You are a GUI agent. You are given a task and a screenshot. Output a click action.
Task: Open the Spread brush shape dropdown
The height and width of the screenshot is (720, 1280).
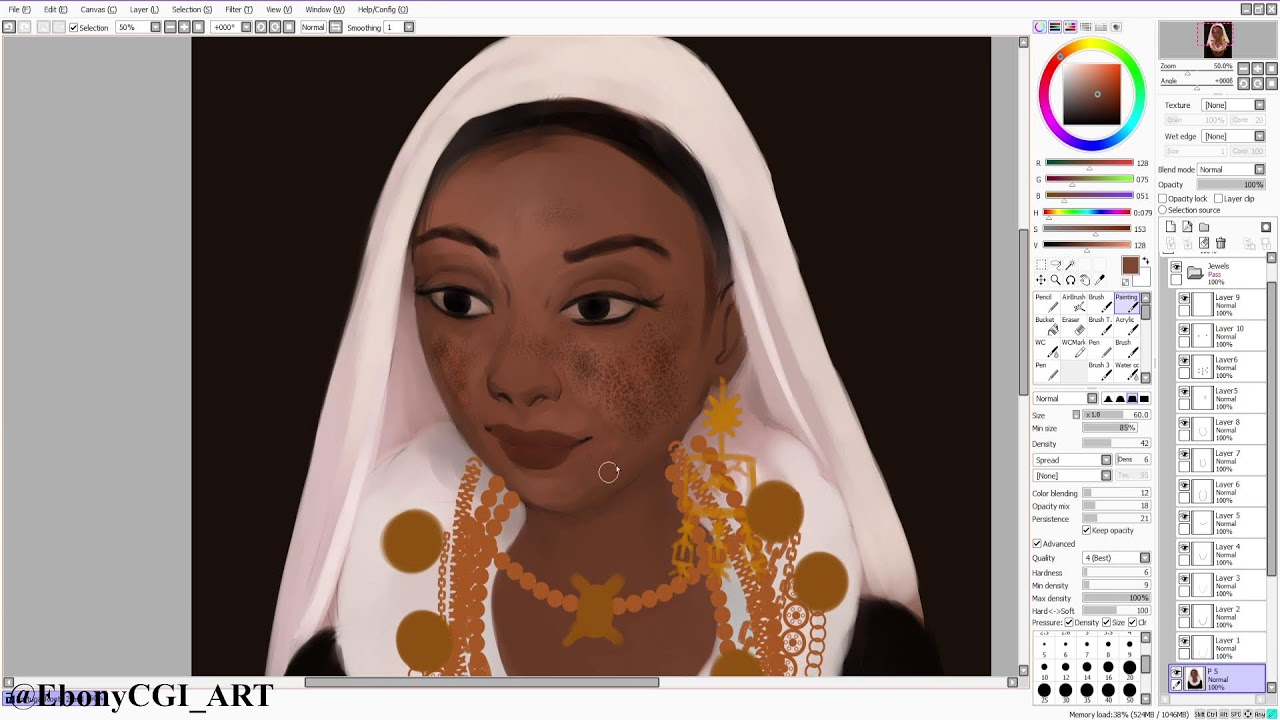pos(1072,460)
